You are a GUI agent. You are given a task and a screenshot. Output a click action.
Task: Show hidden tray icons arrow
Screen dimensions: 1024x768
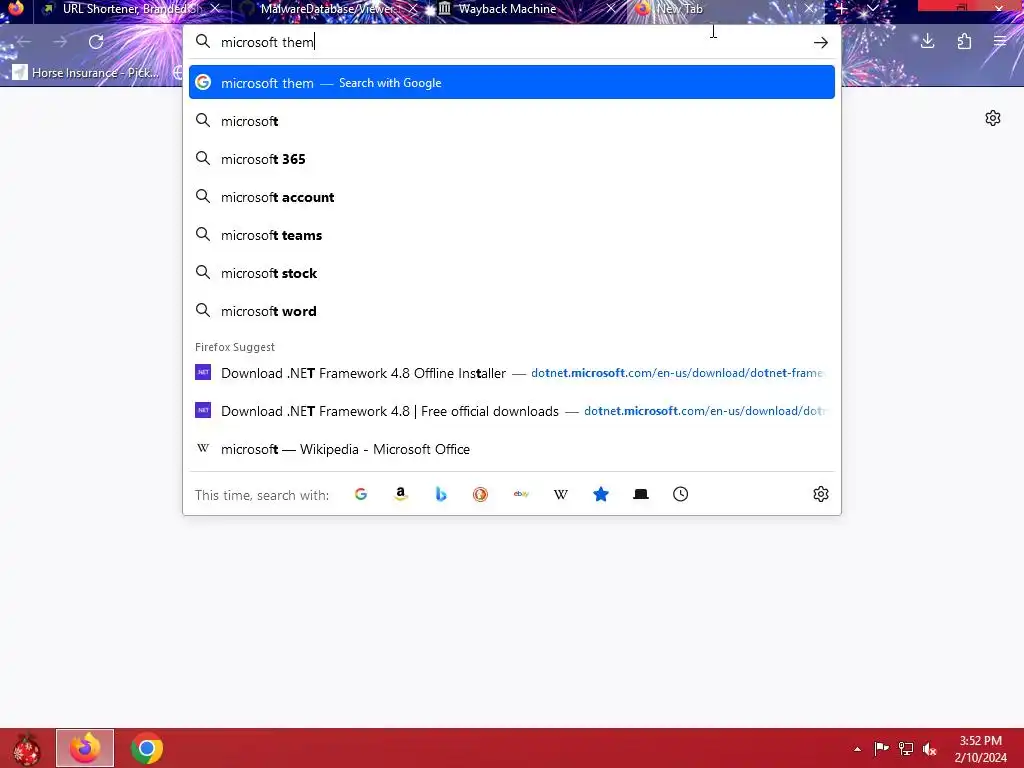[x=857, y=749]
